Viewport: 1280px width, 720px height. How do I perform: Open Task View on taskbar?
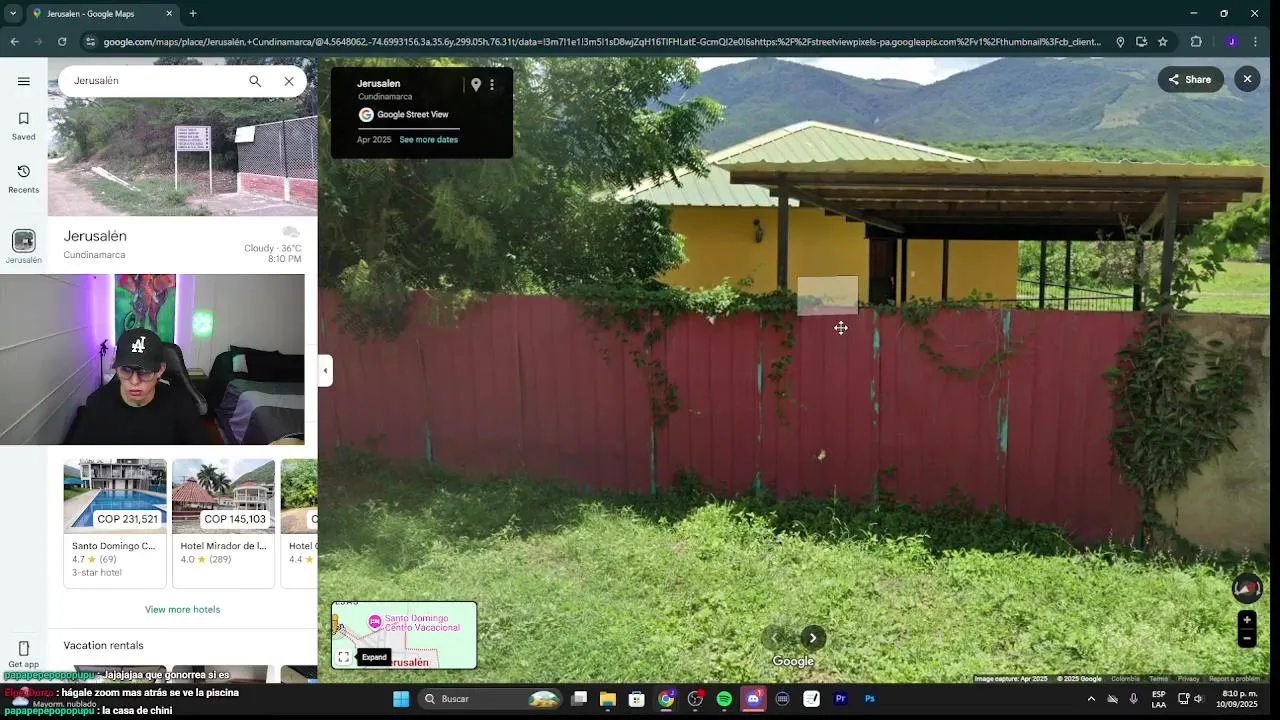click(x=579, y=699)
